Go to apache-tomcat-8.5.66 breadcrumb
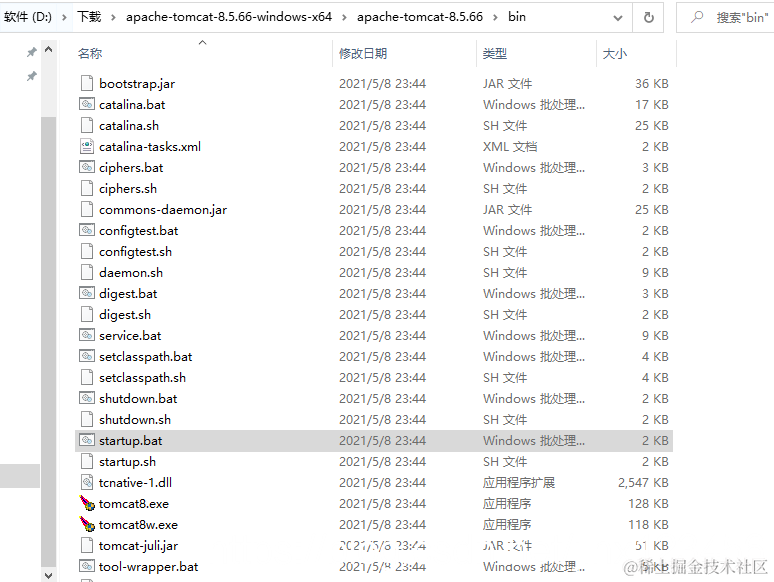Image resolution: width=774 pixels, height=582 pixels. [x=420, y=17]
